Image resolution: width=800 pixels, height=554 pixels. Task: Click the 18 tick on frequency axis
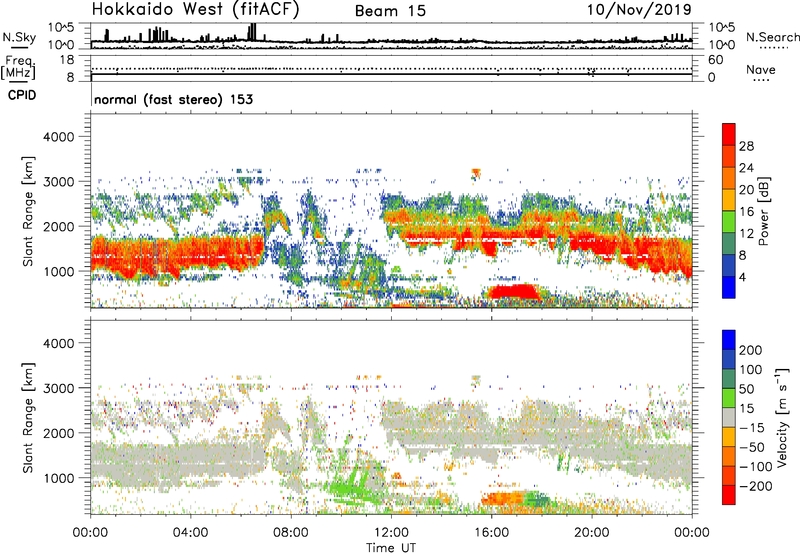[67, 60]
